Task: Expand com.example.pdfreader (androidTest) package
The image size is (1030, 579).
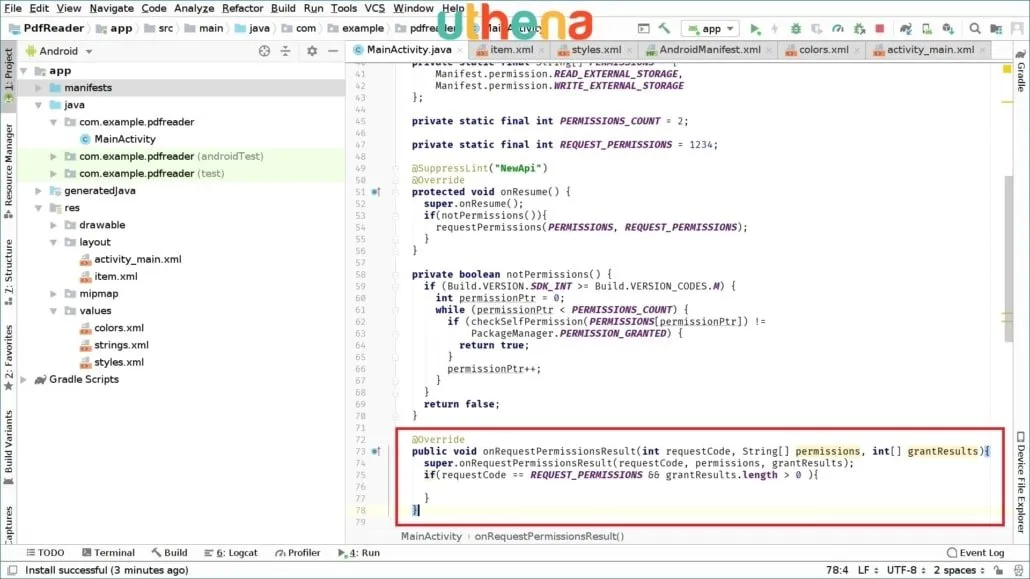Action: pyautogui.click(x=53, y=156)
